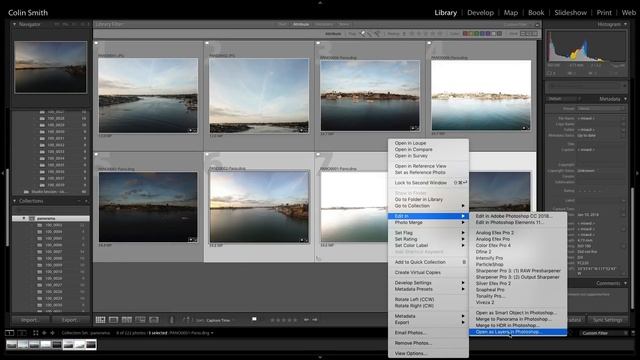This screenshot has height=360, width=640.
Task: Switch to Survey view in toolbar
Action: coord(140,320)
